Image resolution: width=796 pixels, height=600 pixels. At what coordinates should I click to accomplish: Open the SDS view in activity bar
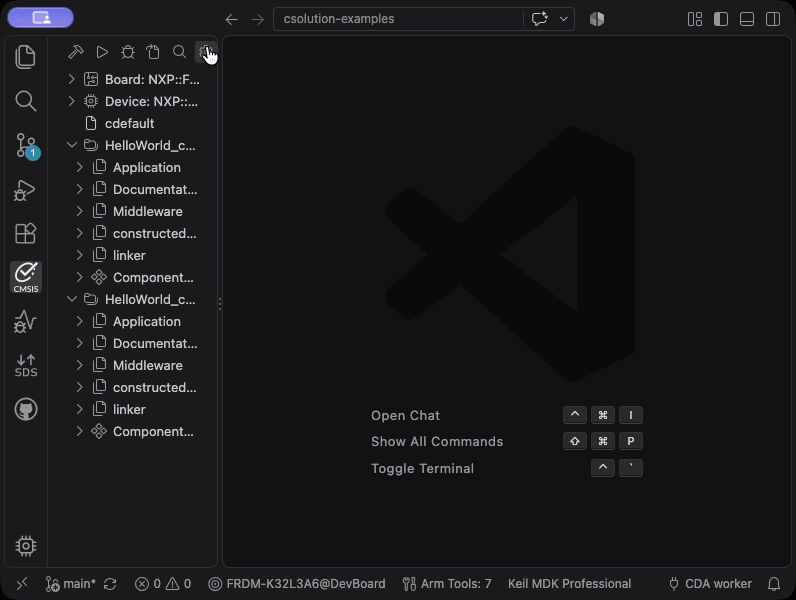pos(26,365)
